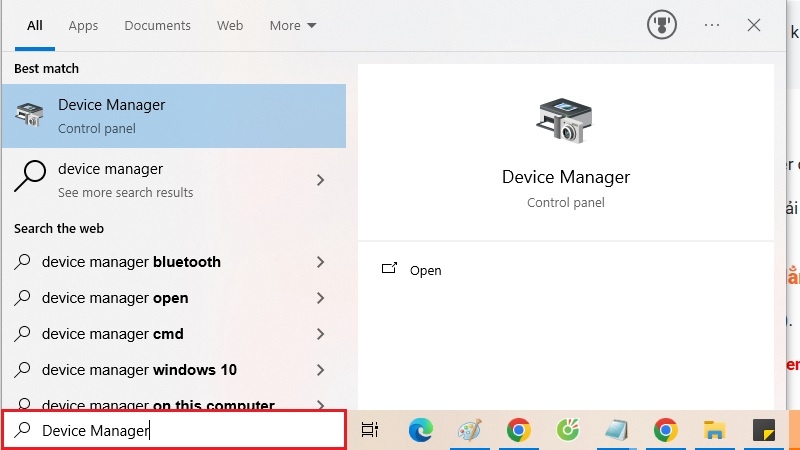
Task: Open the Sticky Notes taskbar icon
Action: coord(764,430)
